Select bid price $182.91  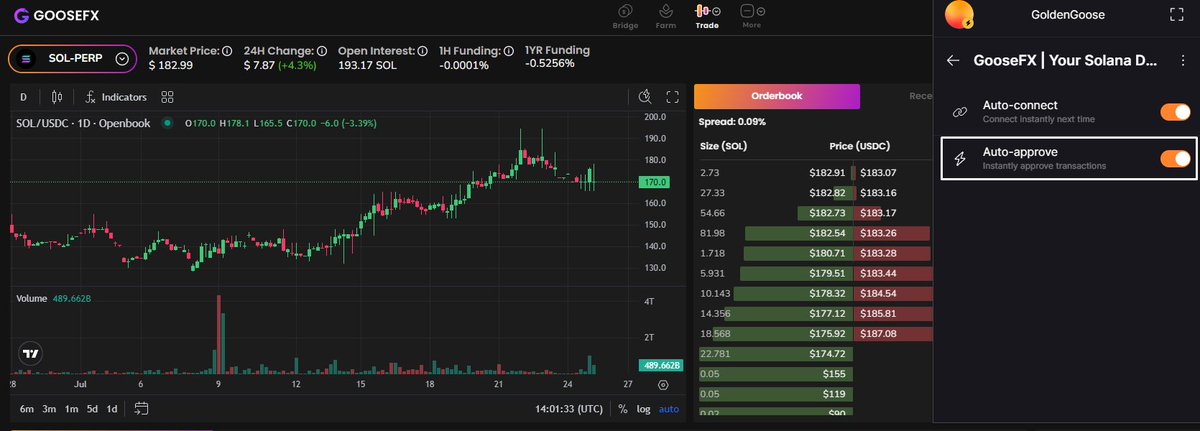pos(829,173)
